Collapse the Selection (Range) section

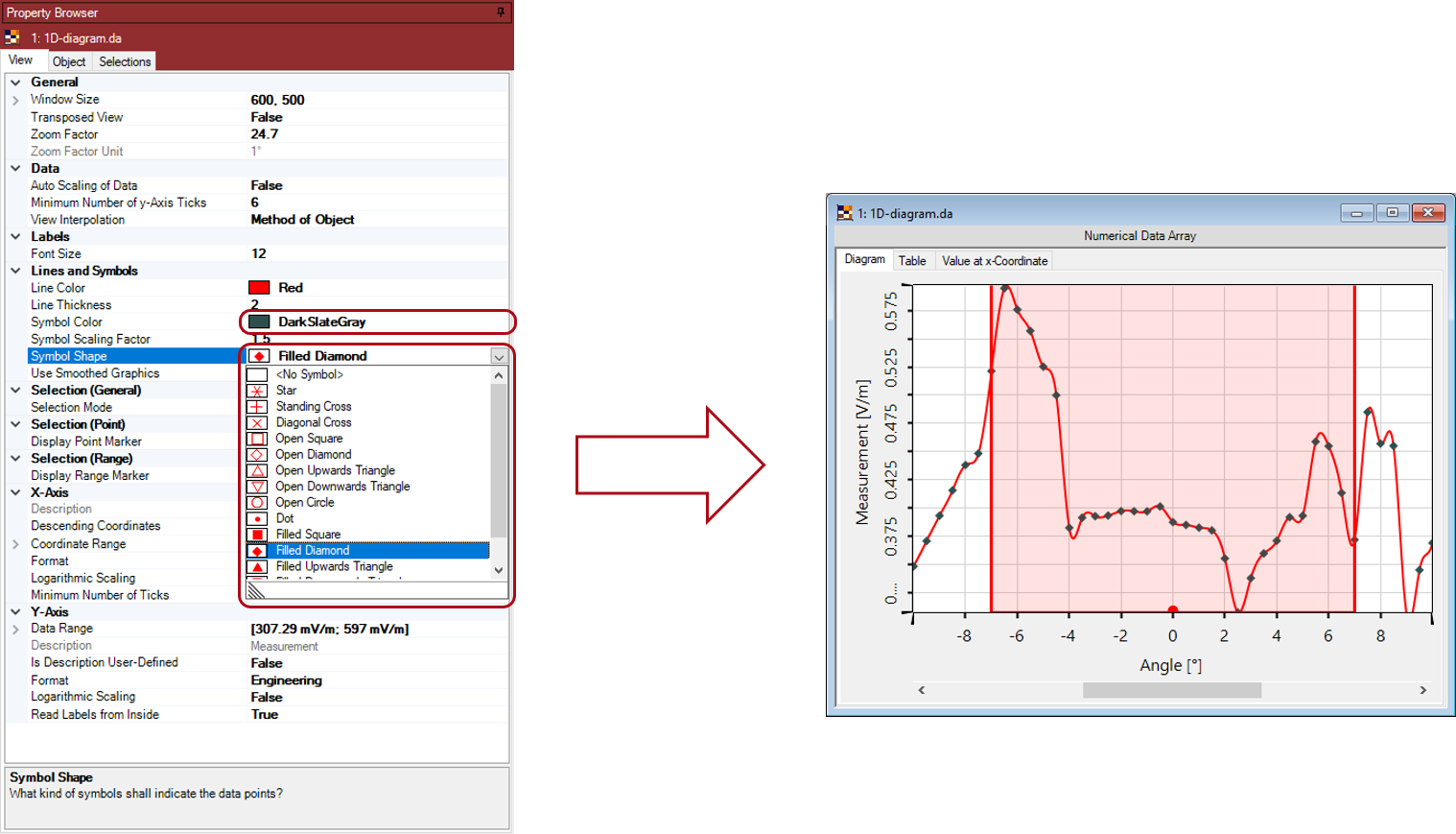coord(16,459)
